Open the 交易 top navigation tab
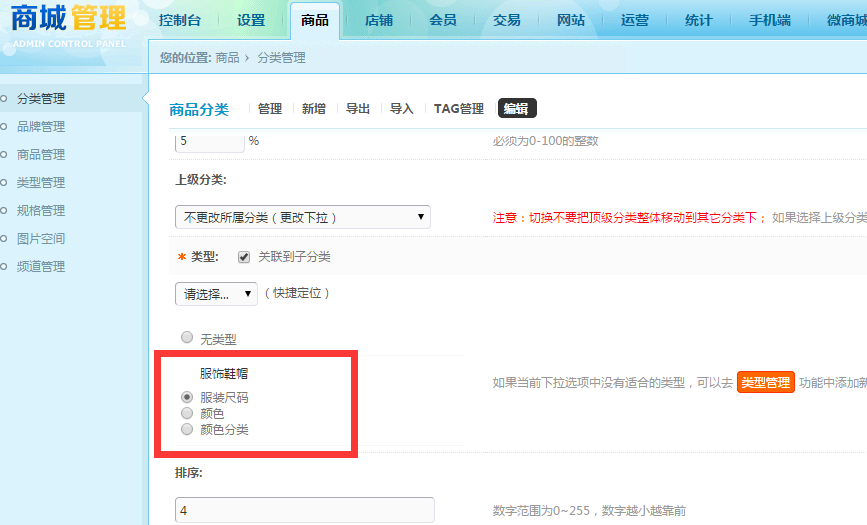 tap(506, 20)
